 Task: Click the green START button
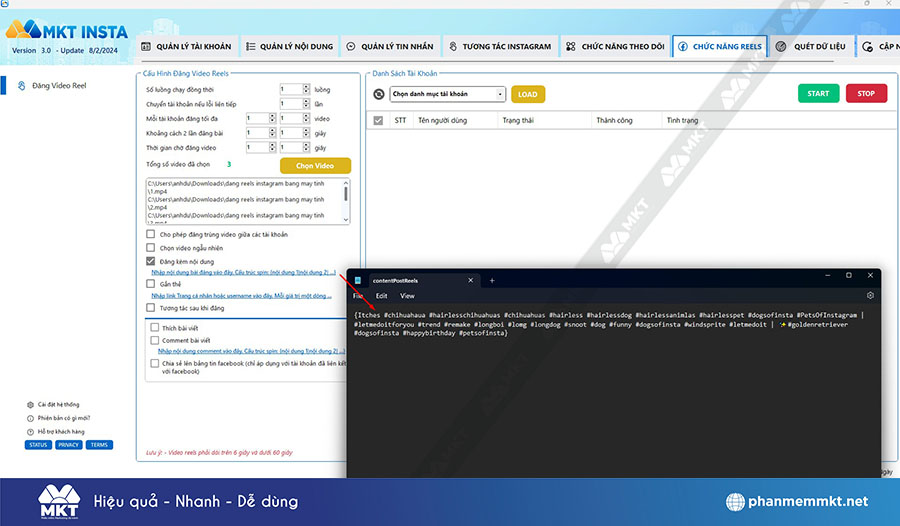818,94
